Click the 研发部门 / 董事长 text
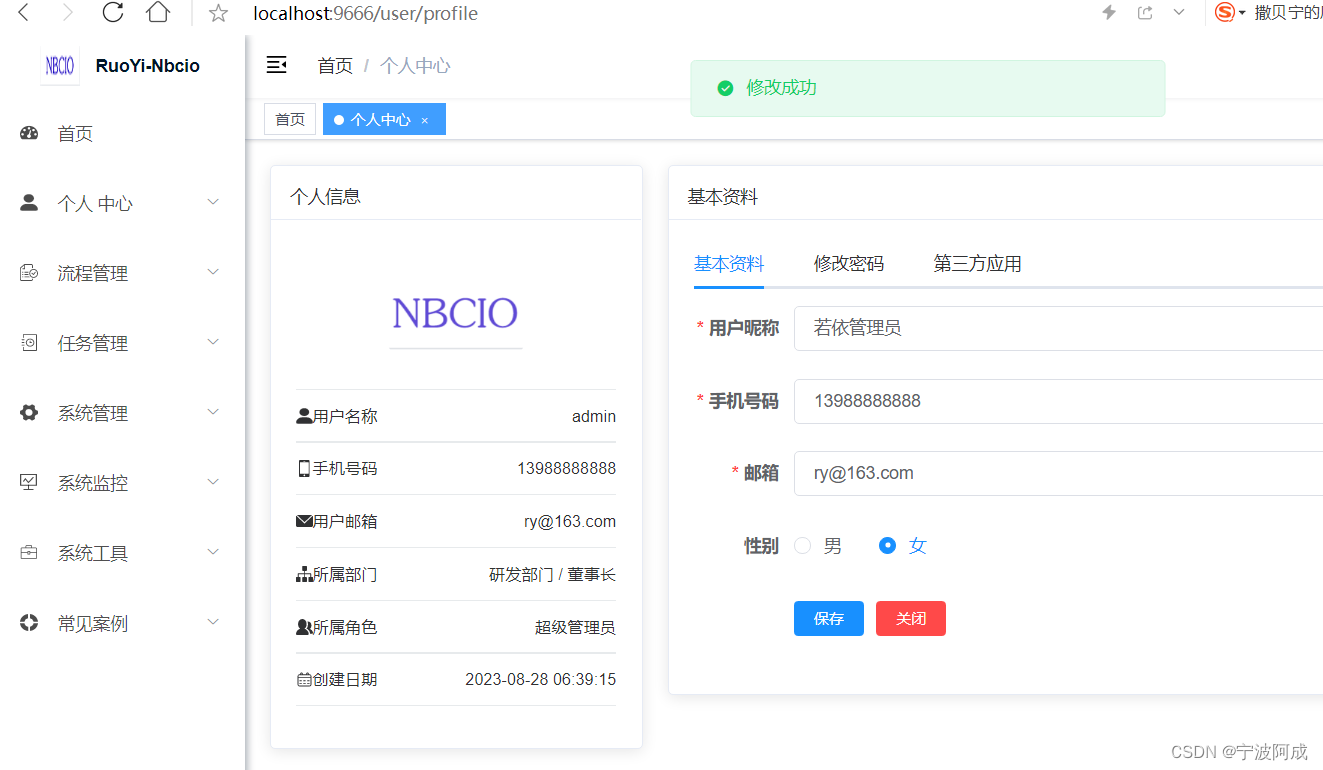 coord(552,575)
